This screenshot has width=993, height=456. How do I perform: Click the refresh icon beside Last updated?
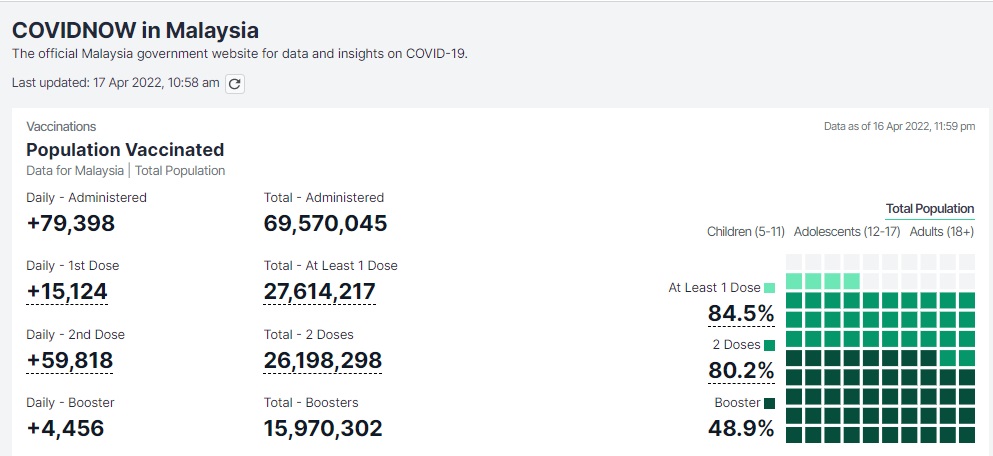235,84
